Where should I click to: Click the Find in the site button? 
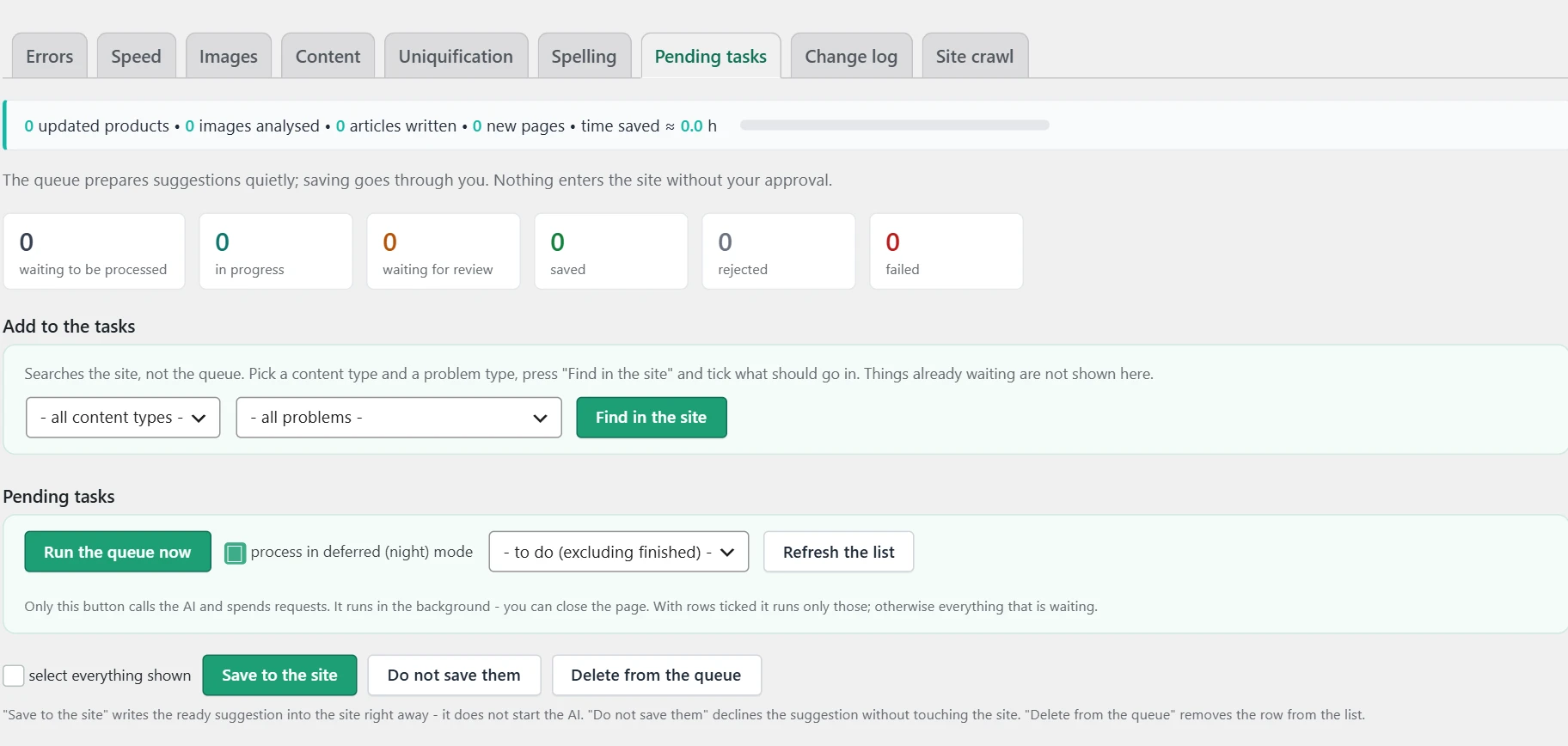(651, 418)
